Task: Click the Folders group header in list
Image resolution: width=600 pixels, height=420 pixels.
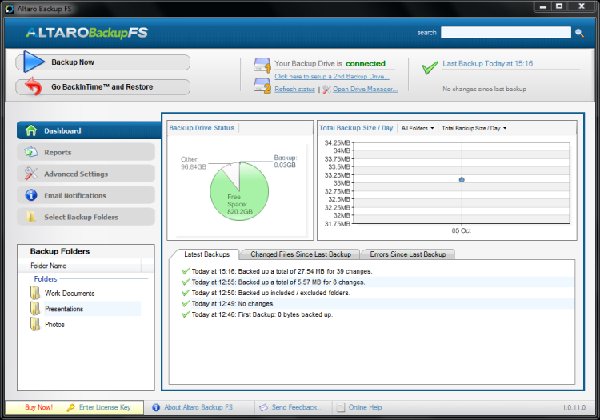Action: [45, 279]
